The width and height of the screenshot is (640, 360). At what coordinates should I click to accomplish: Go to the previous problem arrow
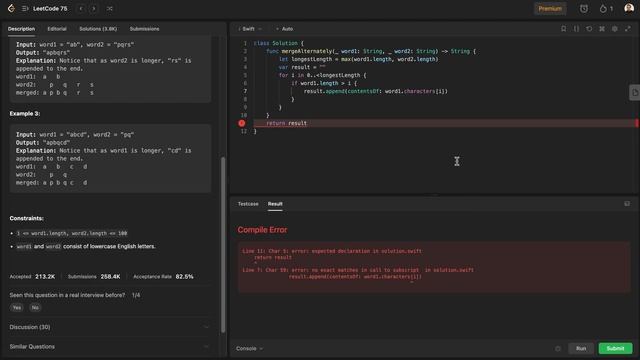click(81, 9)
